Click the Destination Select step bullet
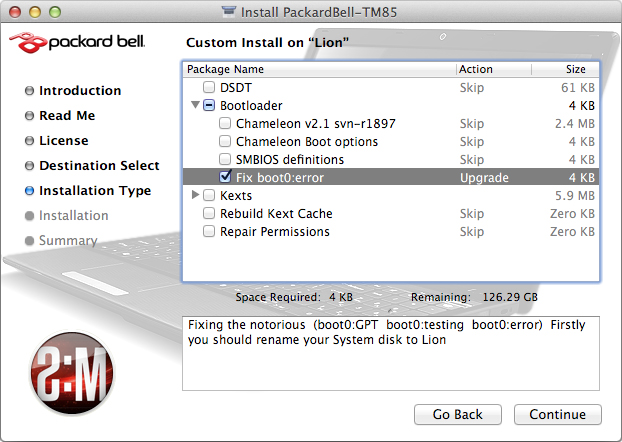622x442 pixels. (29, 165)
